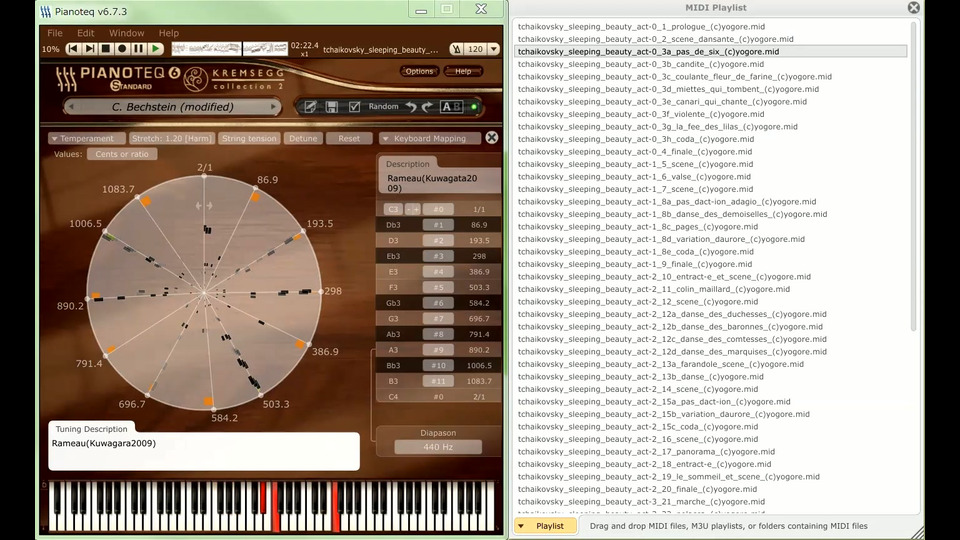Select the #1 mapping for Db3

[x=438, y=225]
